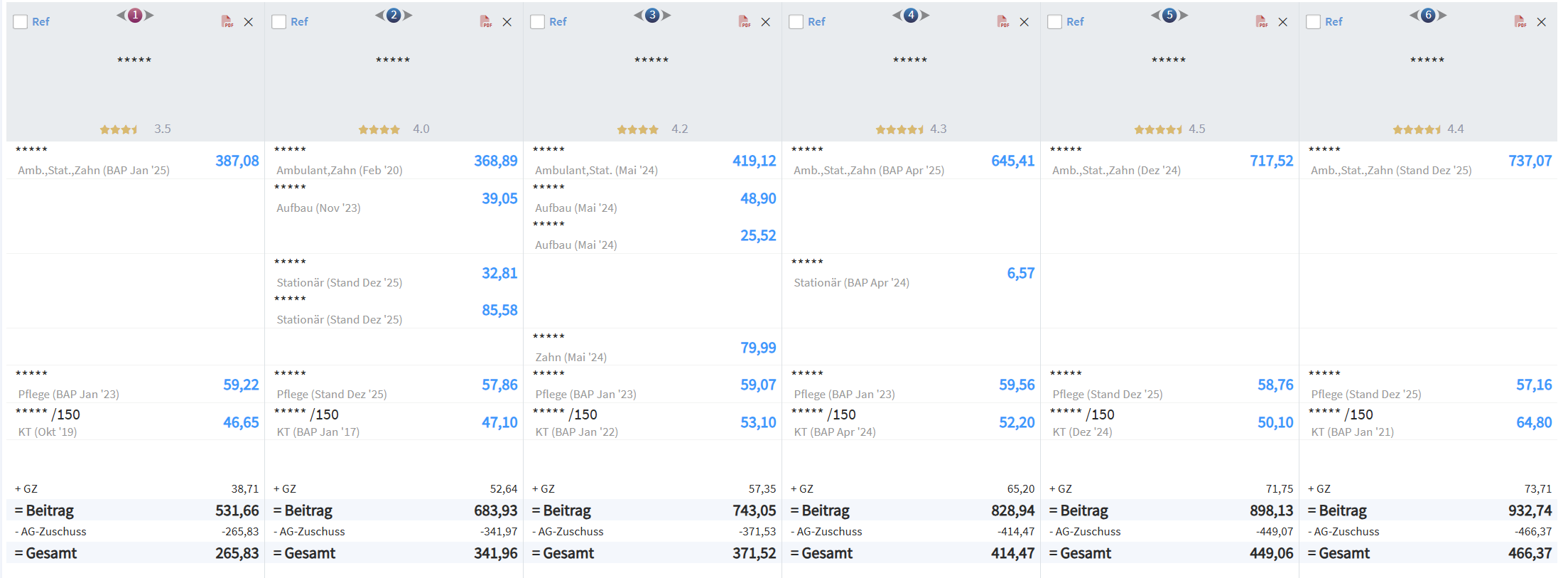Screen dimensions: 1568x578
Task: Check the Ref box for column 6
Action: click(1314, 22)
